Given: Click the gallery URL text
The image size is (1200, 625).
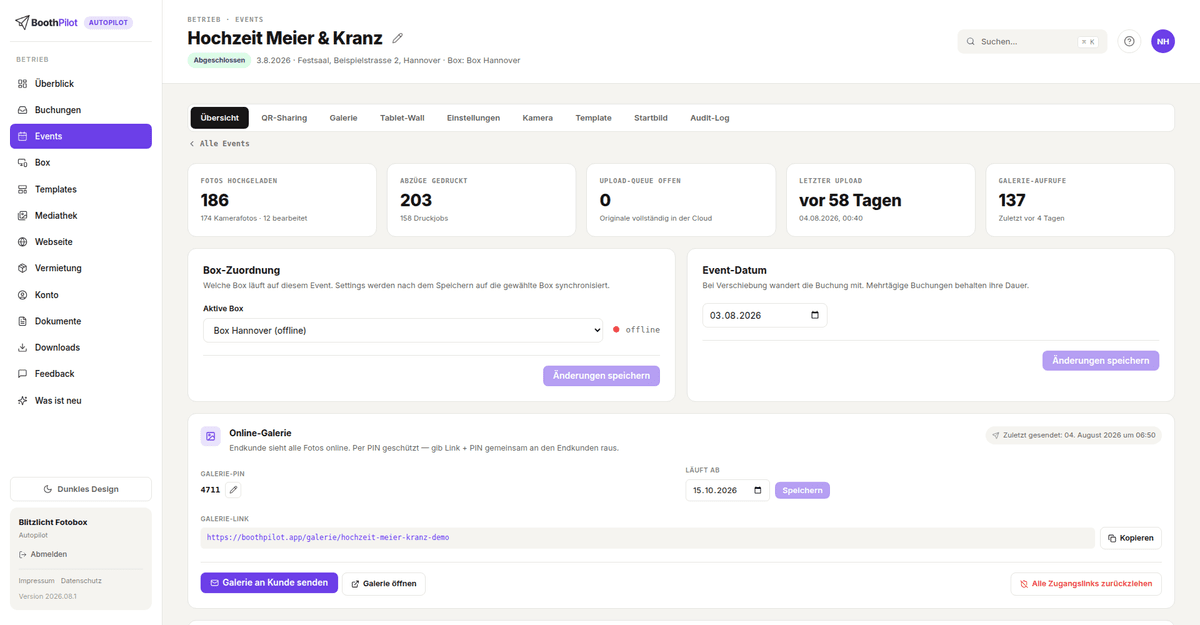Looking at the screenshot, I should coord(328,537).
